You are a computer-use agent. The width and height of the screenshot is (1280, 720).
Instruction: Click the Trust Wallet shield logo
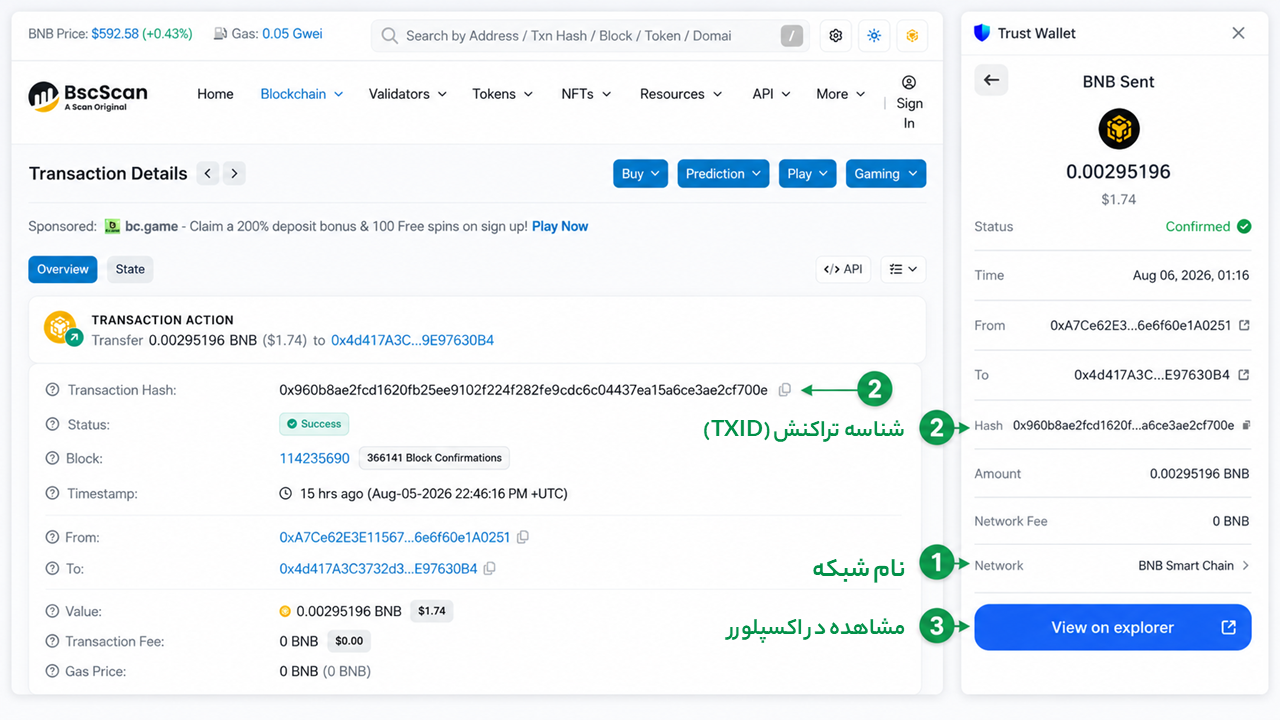point(982,33)
